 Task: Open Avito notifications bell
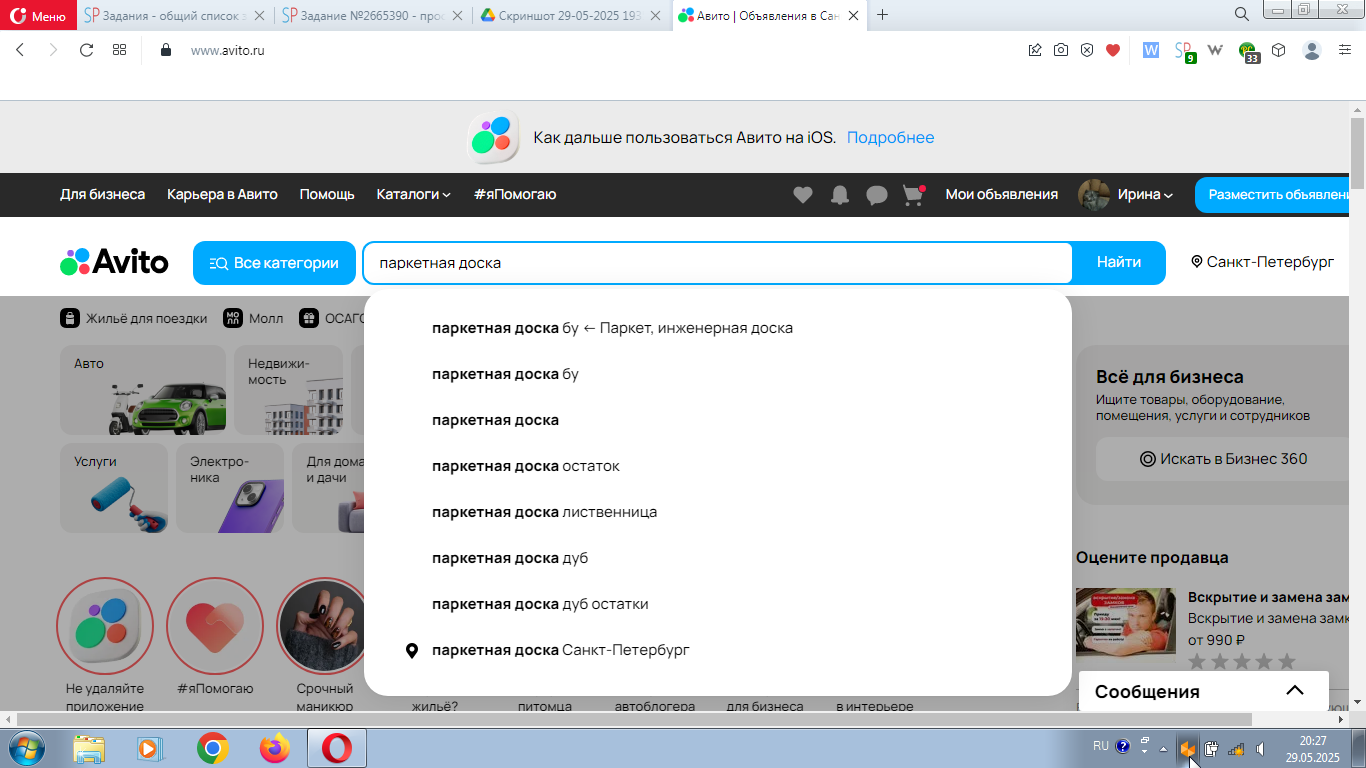(x=840, y=195)
